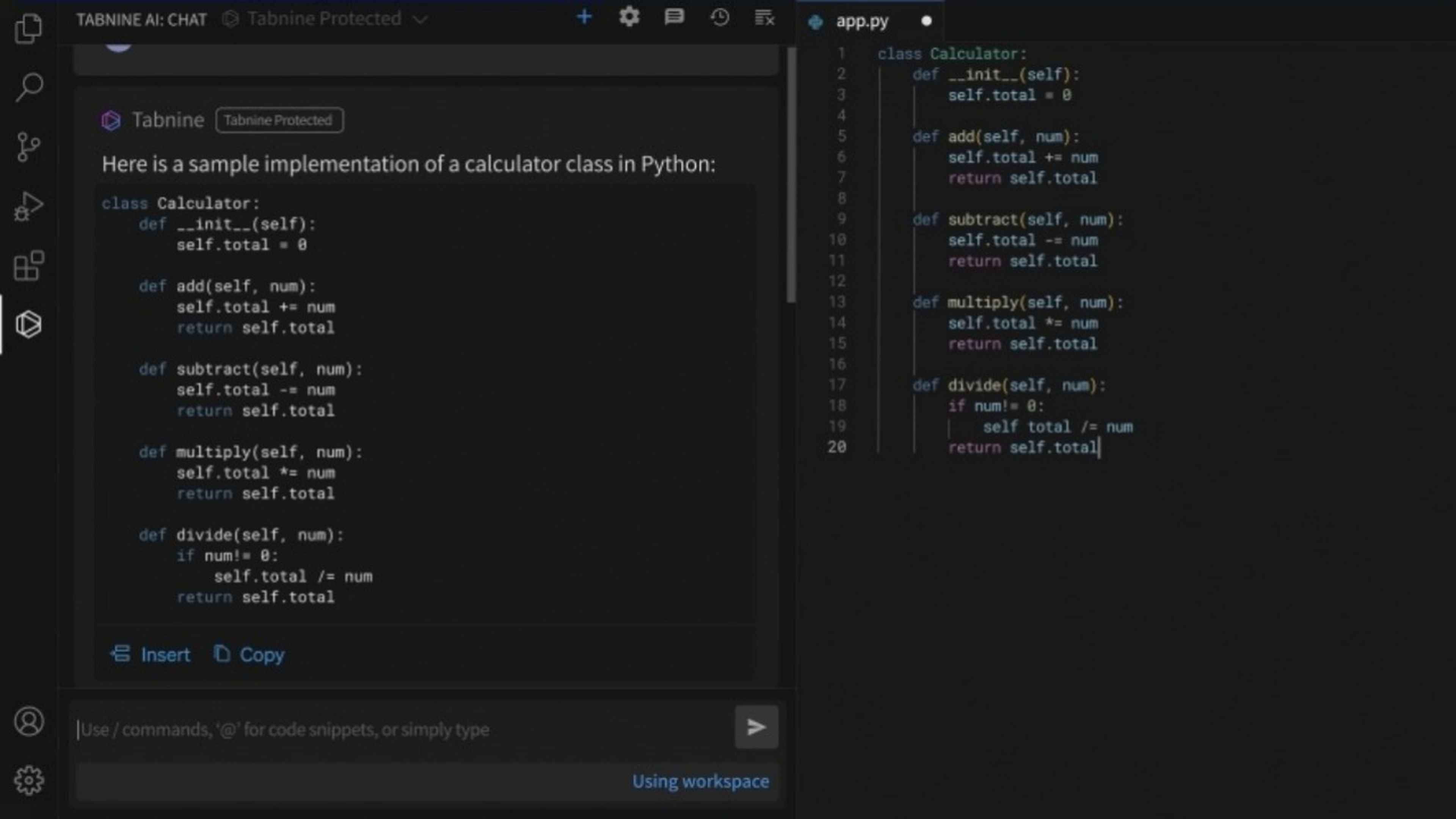Click 'def add(self, num):' in editor
1456x819 pixels.
(996, 137)
